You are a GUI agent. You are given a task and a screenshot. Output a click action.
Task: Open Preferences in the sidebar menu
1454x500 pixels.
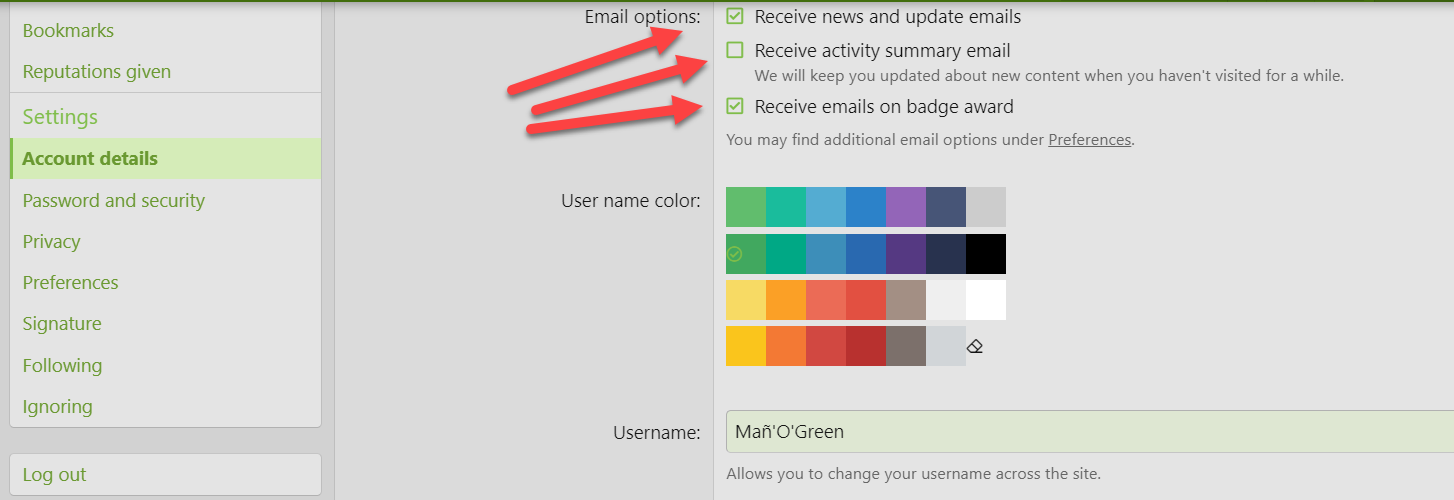(x=70, y=283)
